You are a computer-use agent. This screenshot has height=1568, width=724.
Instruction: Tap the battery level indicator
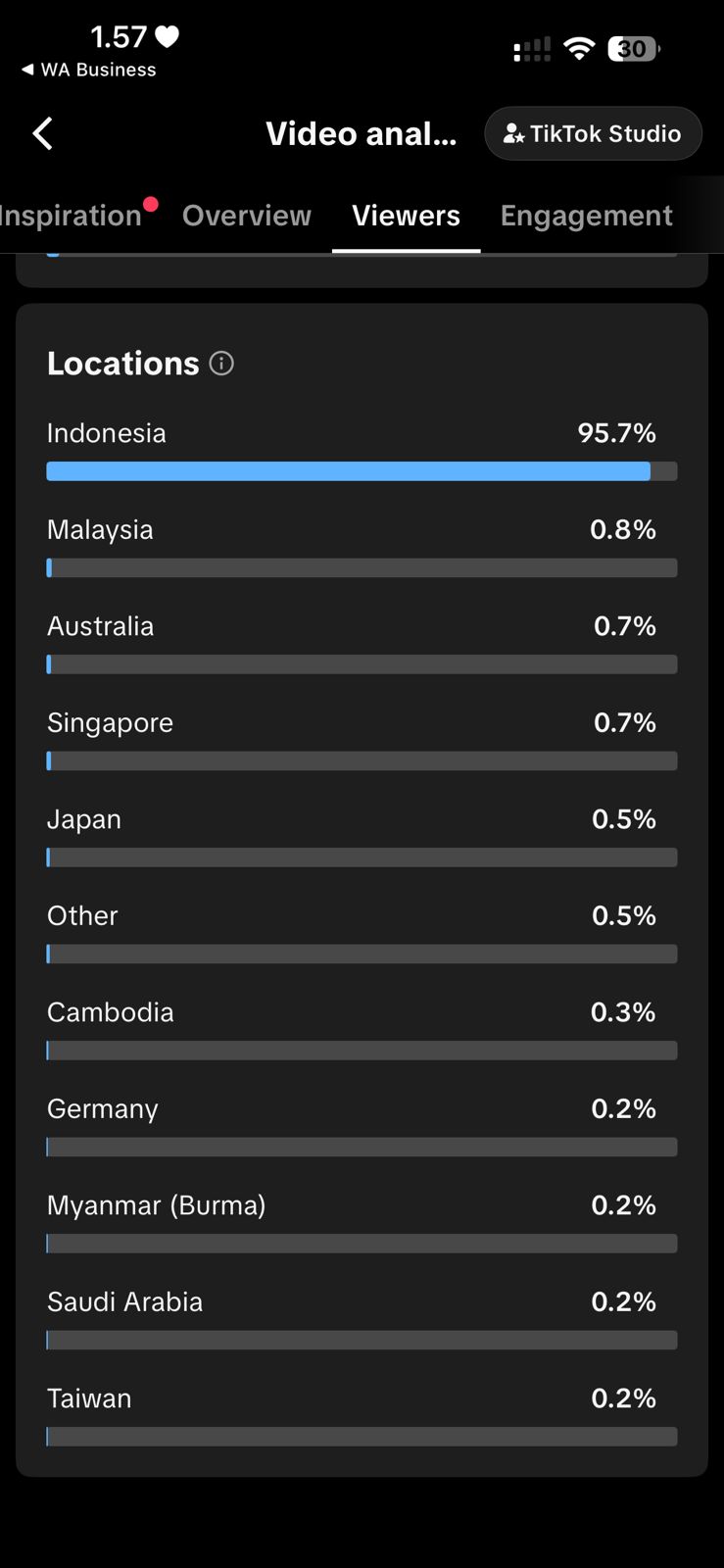(633, 48)
